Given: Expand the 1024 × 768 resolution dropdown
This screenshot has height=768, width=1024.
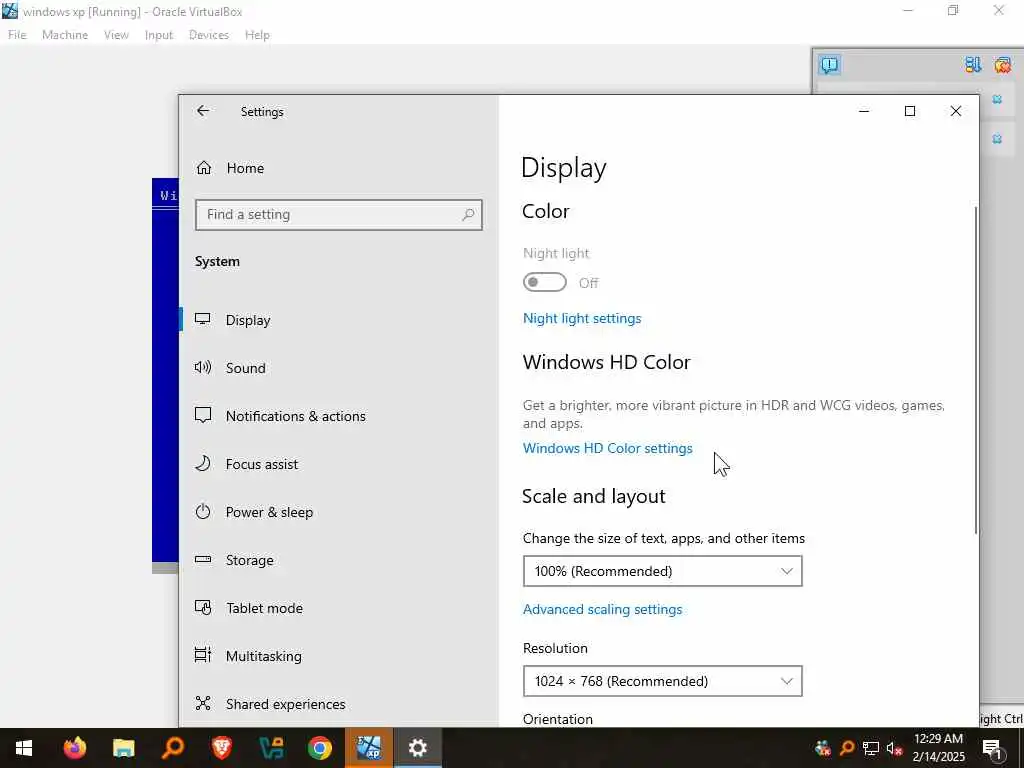Looking at the screenshot, I should point(662,681).
